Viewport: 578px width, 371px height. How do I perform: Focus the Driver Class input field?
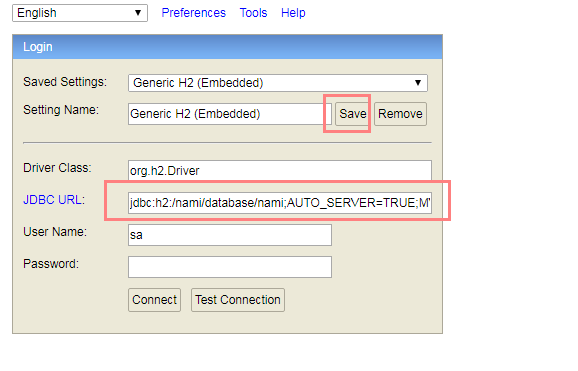pos(280,171)
